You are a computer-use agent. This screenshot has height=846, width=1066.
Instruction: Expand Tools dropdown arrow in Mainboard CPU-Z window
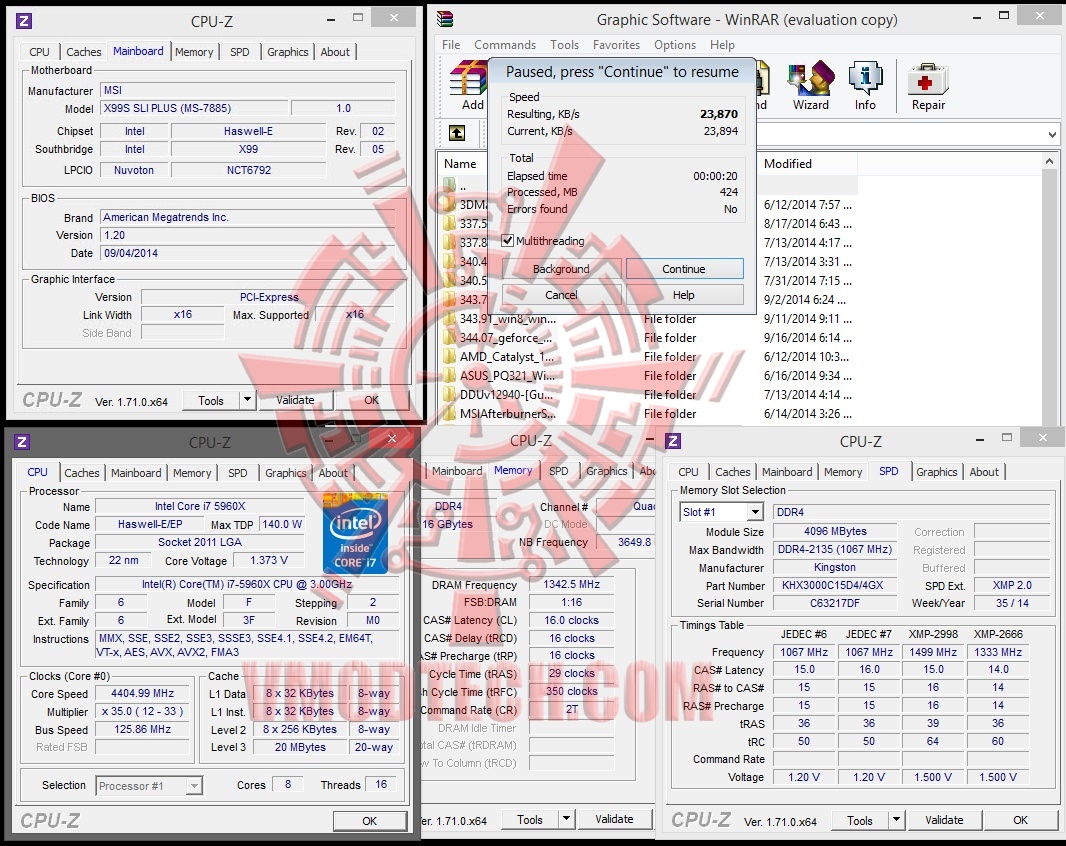point(247,400)
